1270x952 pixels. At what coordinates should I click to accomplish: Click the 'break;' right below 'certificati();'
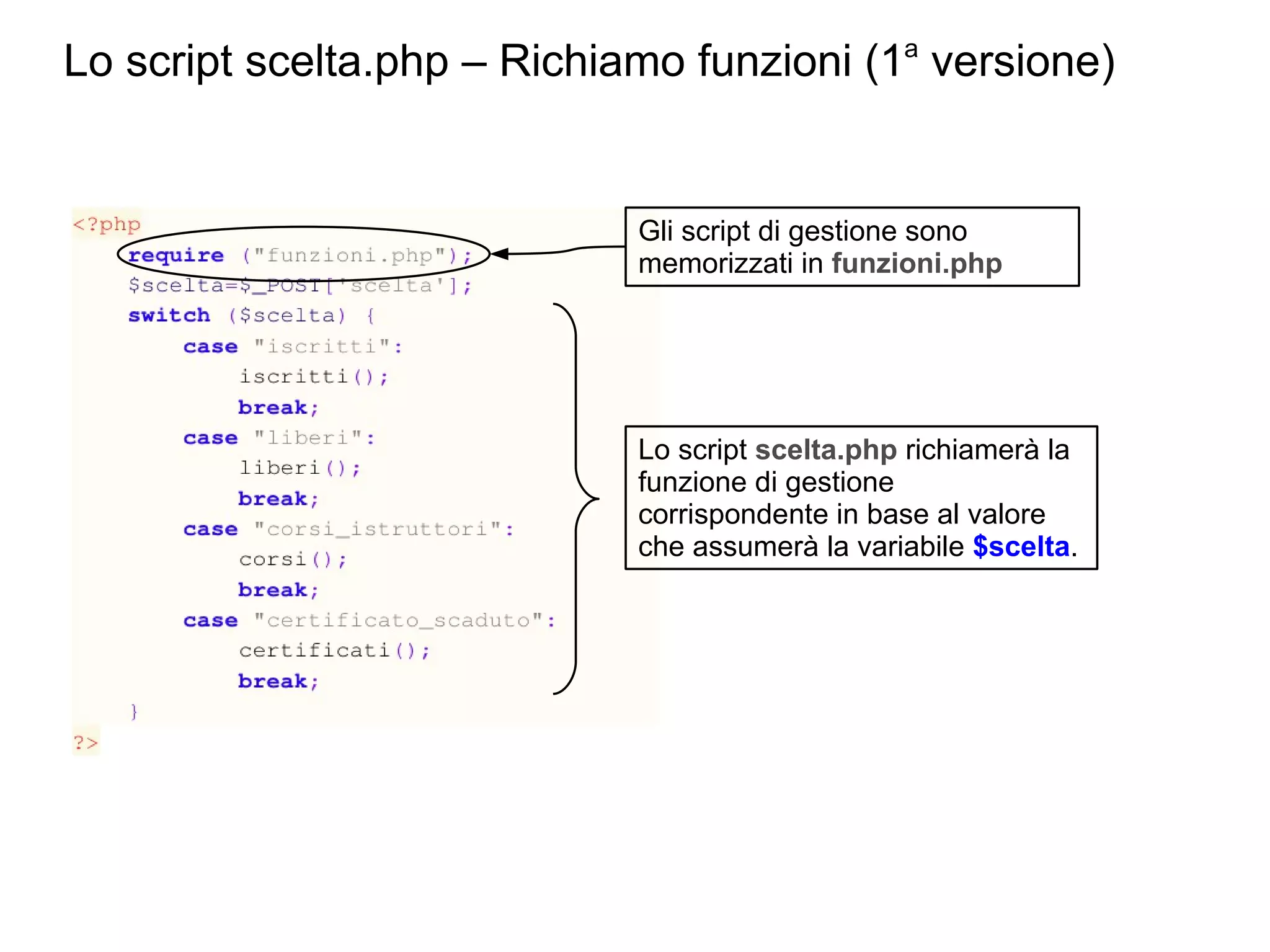point(278,680)
